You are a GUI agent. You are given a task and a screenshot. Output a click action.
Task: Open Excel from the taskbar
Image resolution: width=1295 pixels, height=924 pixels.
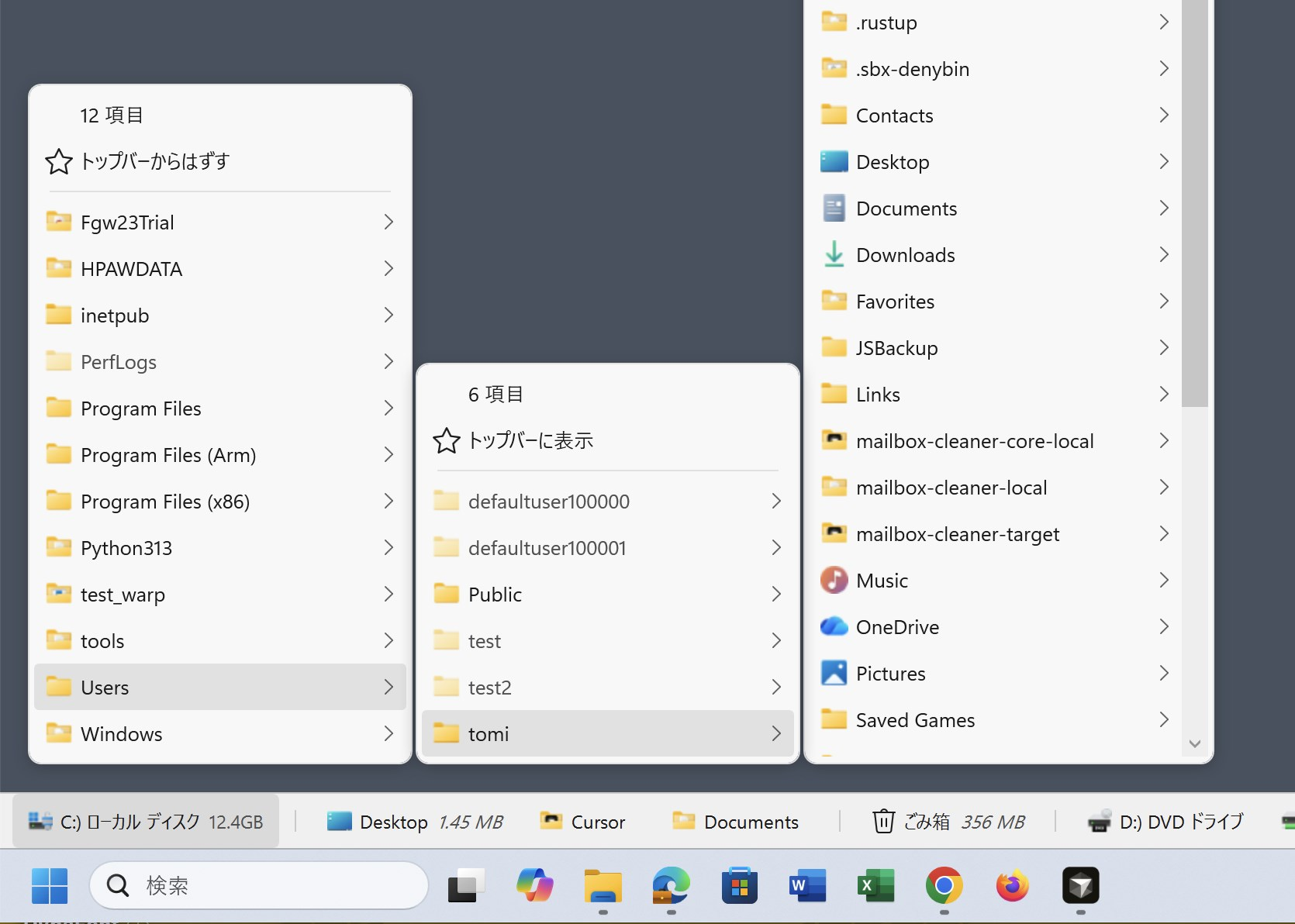coord(876,885)
